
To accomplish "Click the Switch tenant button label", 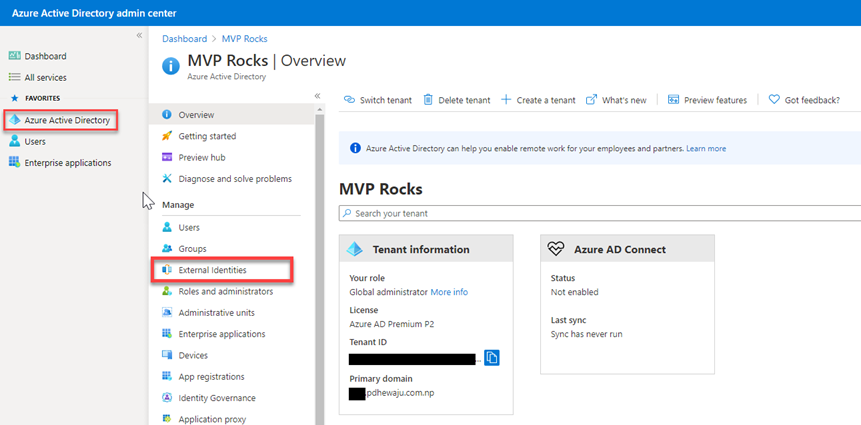I will pyautogui.click(x=385, y=100).
